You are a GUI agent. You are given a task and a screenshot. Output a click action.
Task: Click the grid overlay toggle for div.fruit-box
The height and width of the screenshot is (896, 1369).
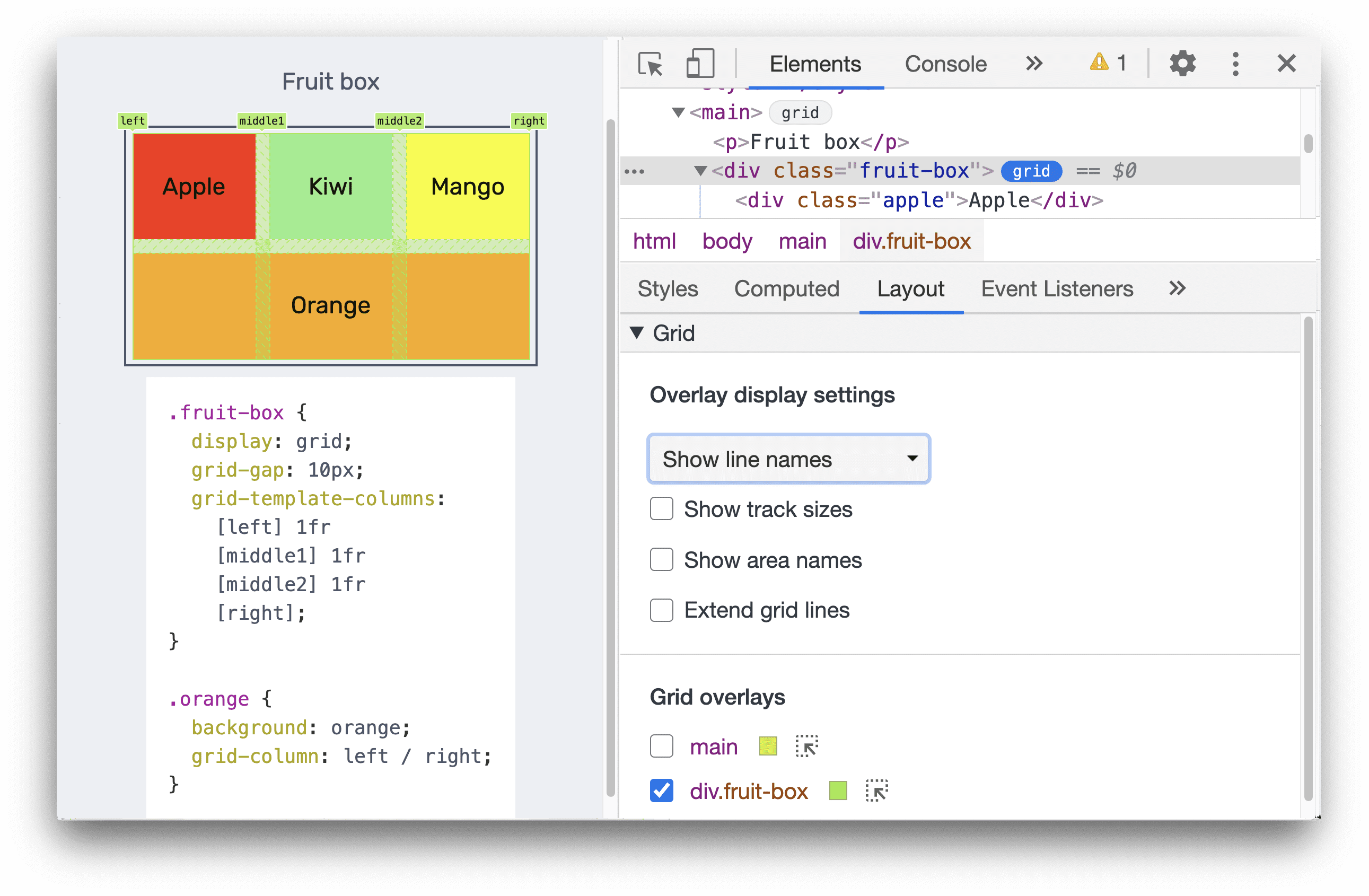coord(661,791)
